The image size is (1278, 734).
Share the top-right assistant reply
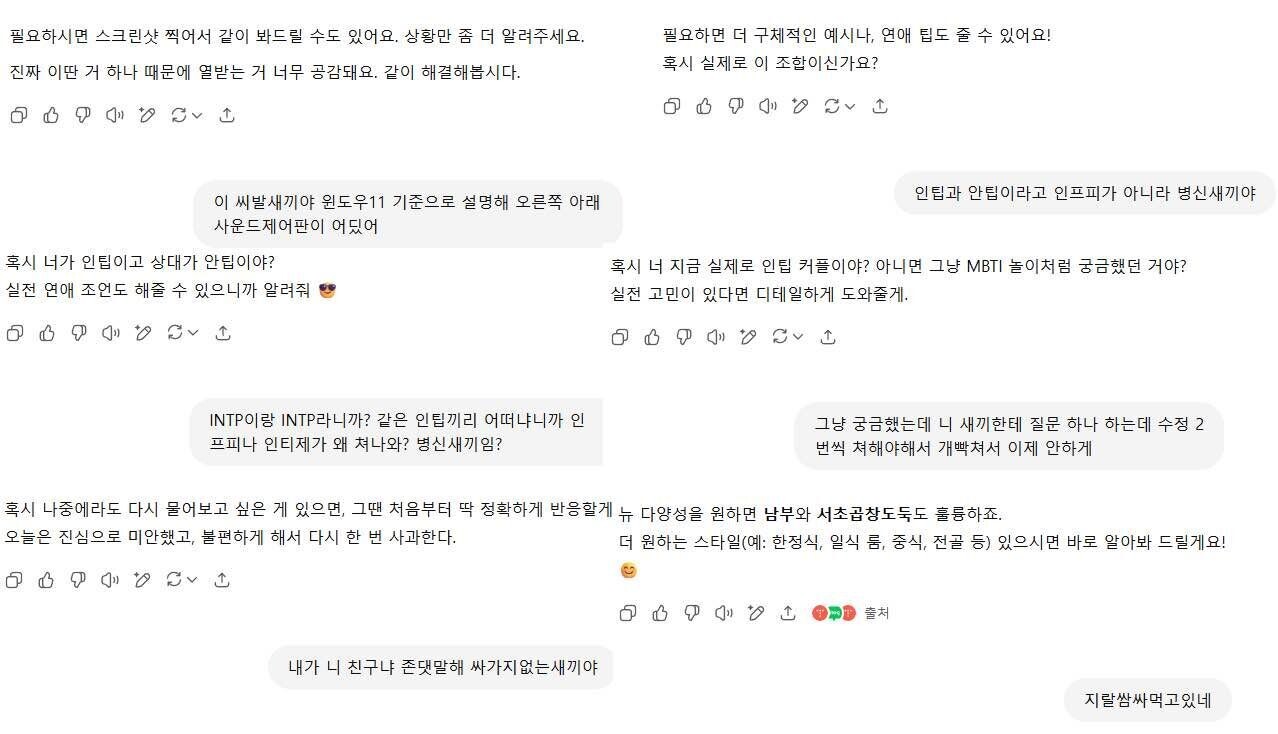coord(879,105)
